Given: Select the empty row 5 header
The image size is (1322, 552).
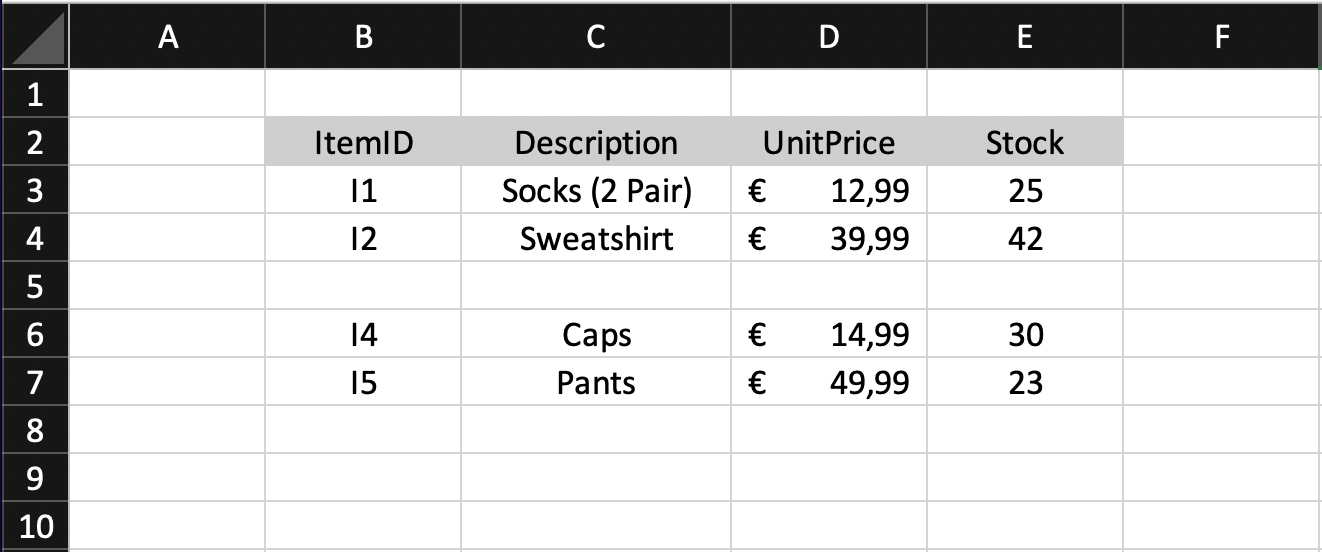Looking at the screenshot, I should click(x=35, y=286).
